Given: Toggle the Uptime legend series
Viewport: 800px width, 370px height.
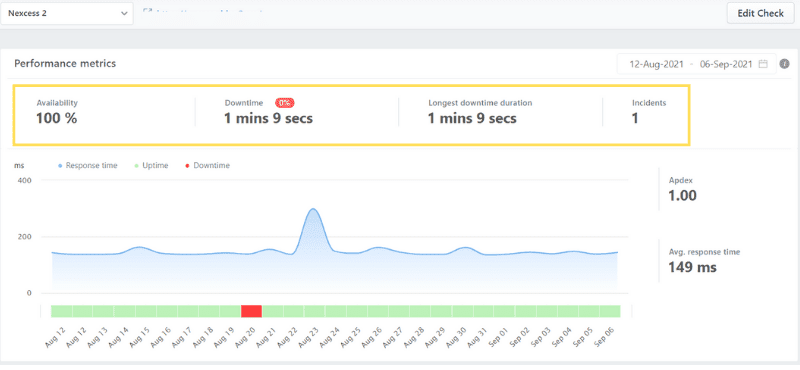Looking at the screenshot, I should (x=149, y=165).
